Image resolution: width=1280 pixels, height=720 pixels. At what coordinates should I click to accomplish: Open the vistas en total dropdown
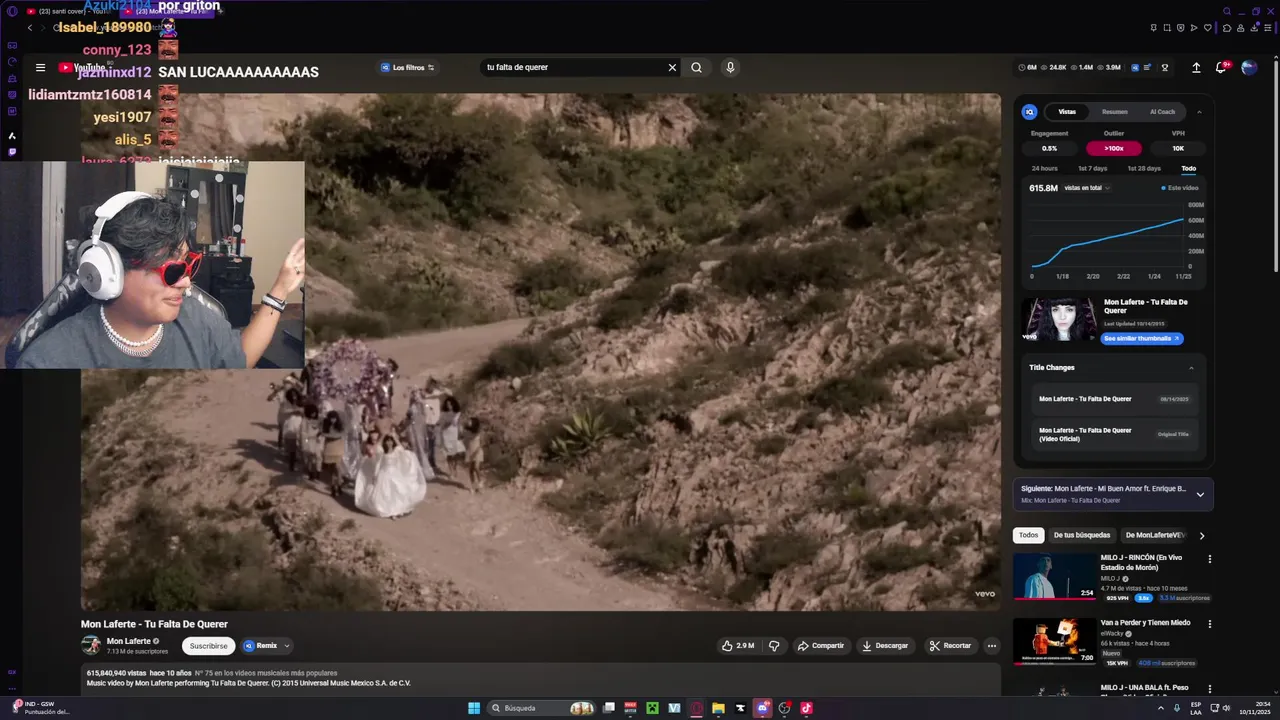pos(1088,188)
